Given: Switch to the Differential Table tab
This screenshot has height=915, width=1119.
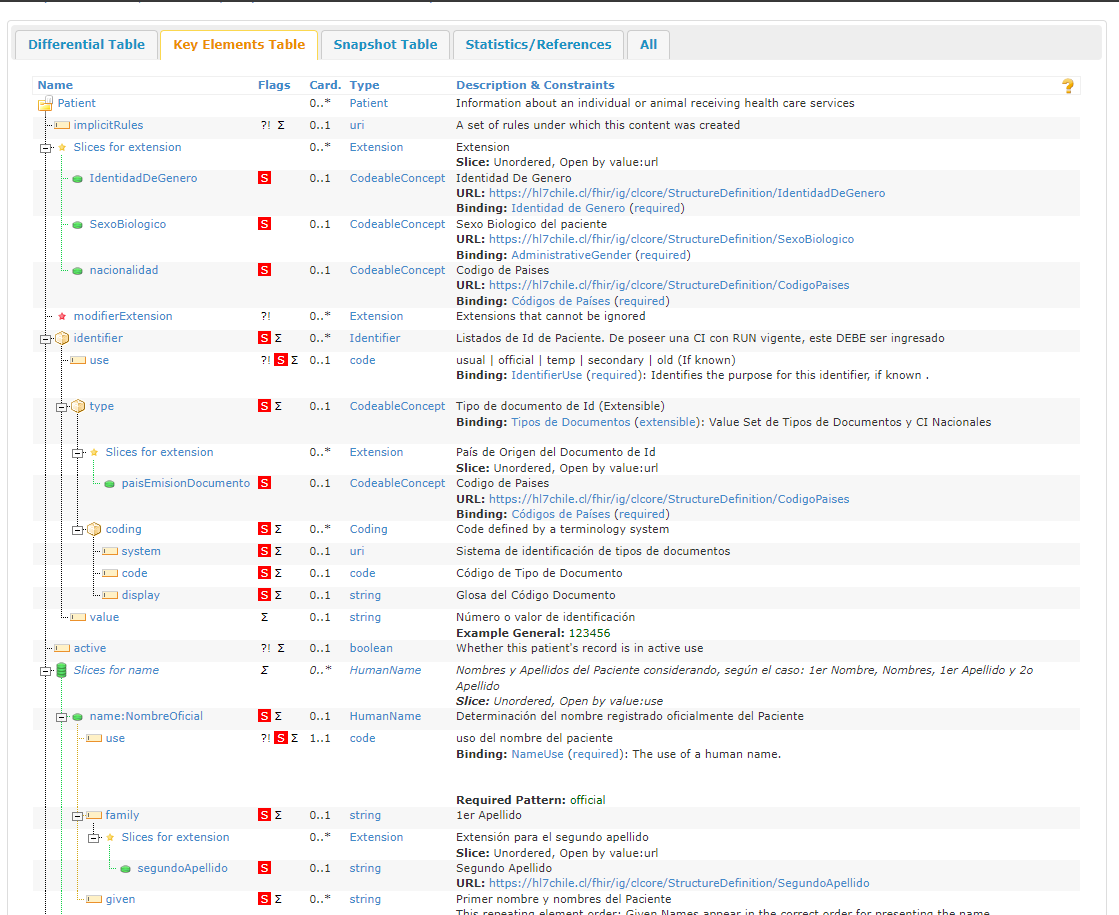Looking at the screenshot, I should [x=86, y=45].
